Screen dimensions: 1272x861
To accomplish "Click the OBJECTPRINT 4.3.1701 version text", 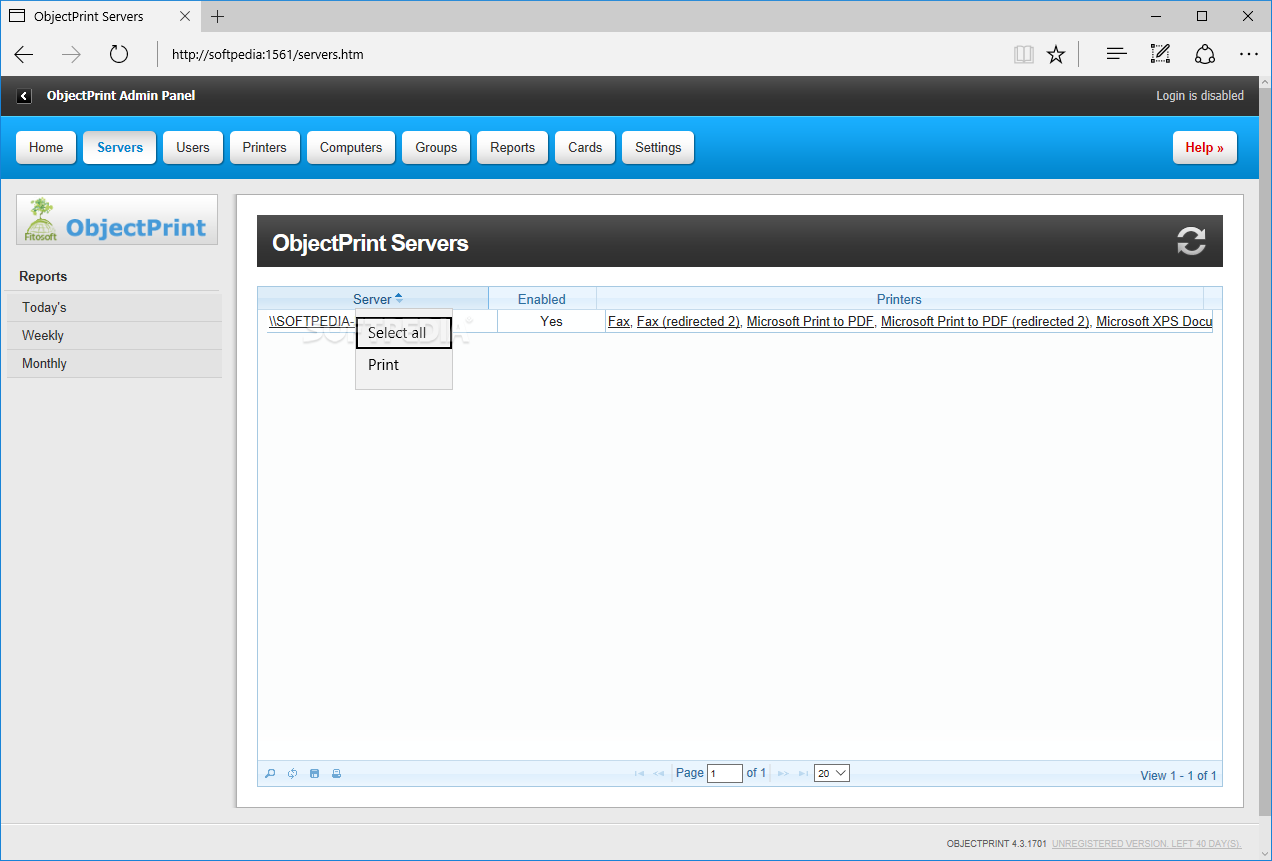I will [x=997, y=844].
